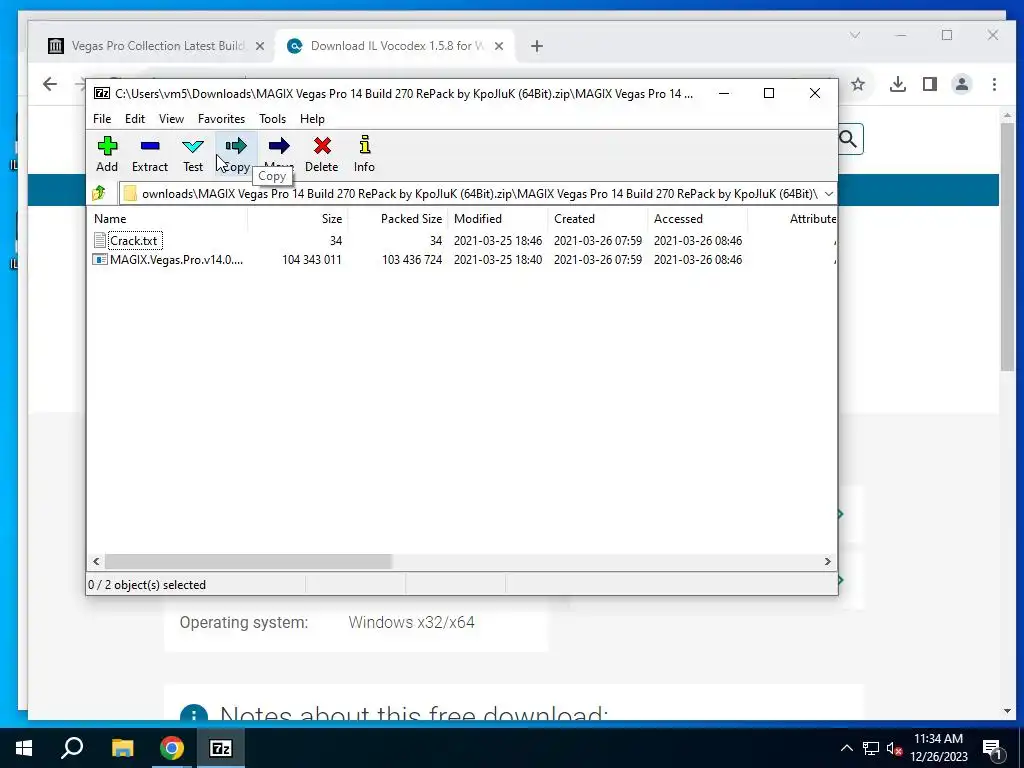The image size is (1024, 768).
Task: Open File Explorer from taskbar
Action: click(122, 748)
